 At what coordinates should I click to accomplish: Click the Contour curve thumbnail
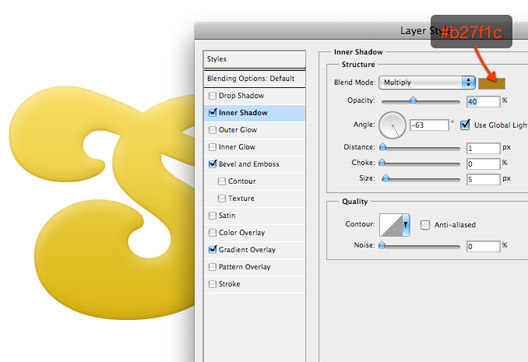[x=391, y=225]
